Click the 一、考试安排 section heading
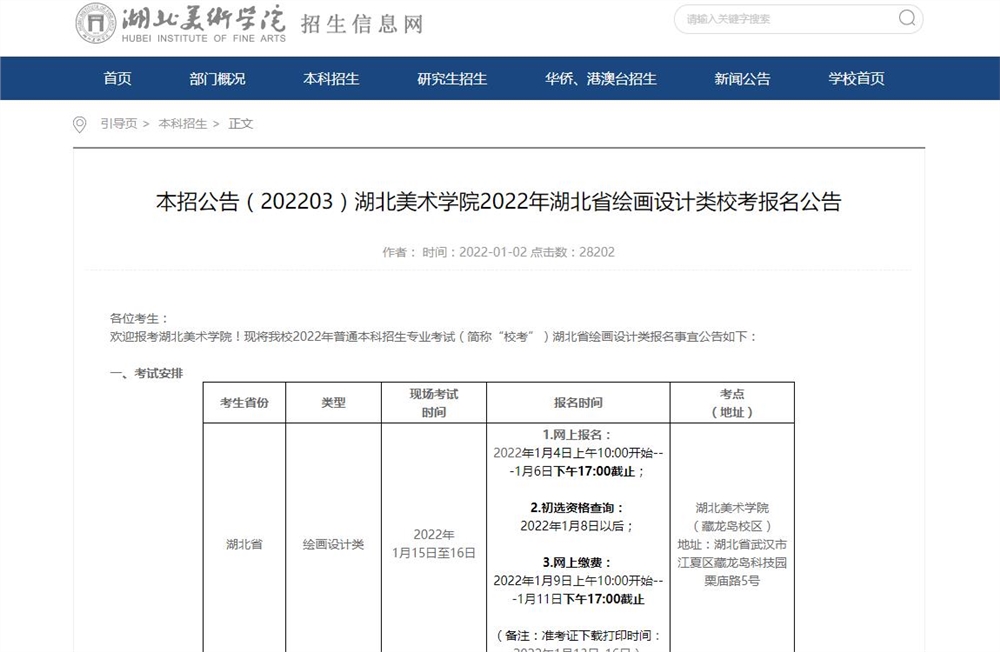The width and height of the screenshot is (1000, 652). pos(147,373)
